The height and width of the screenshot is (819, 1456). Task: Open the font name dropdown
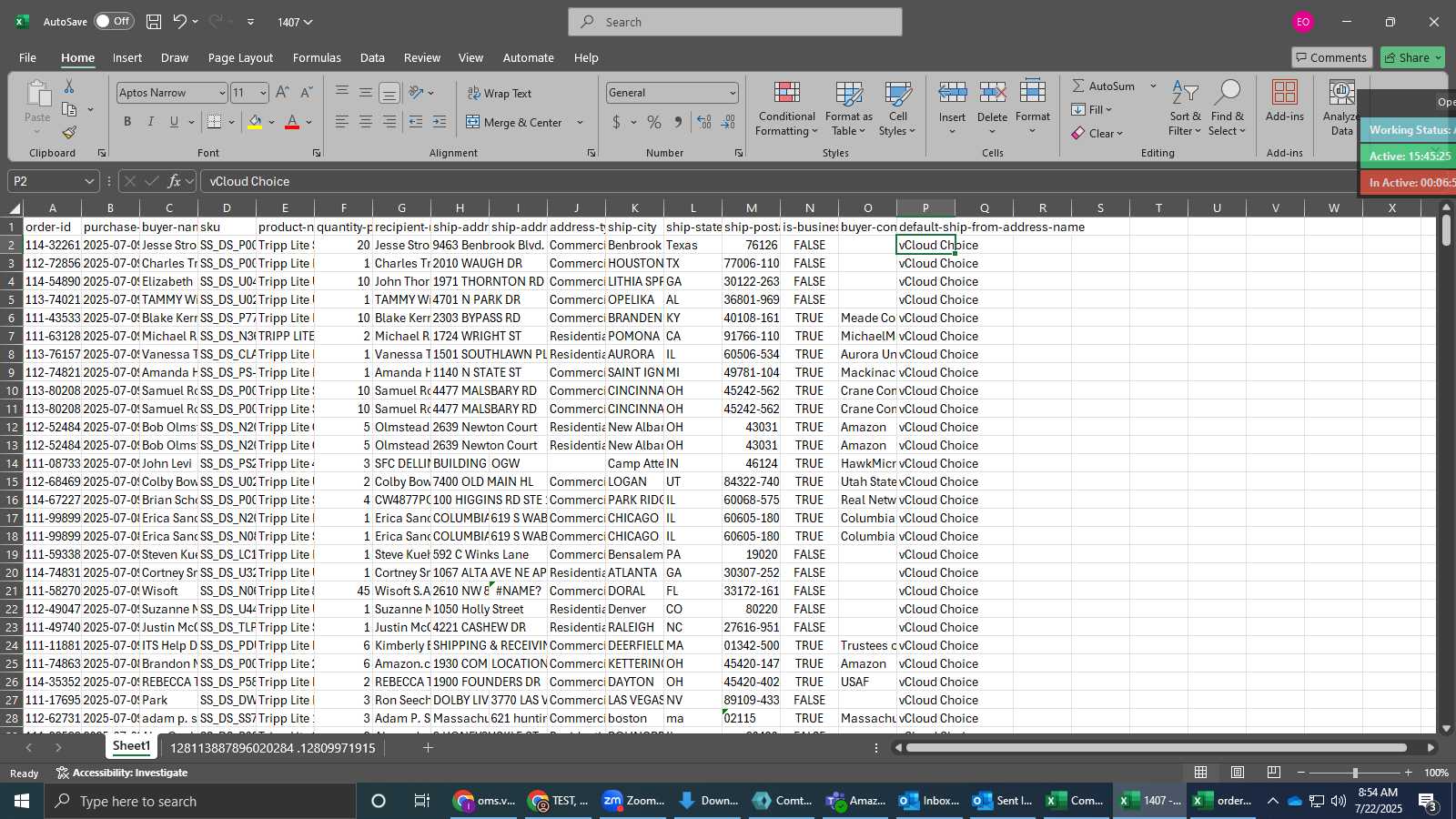pyautogui.click(x=221, y=93)
